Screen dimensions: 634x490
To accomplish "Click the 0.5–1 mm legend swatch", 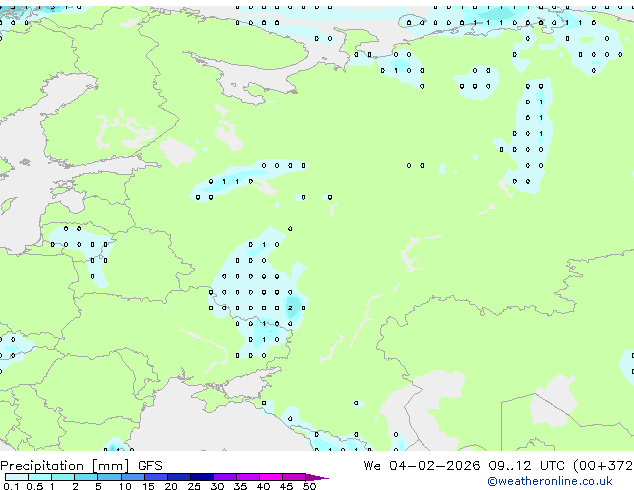I will tap(40, 477).
